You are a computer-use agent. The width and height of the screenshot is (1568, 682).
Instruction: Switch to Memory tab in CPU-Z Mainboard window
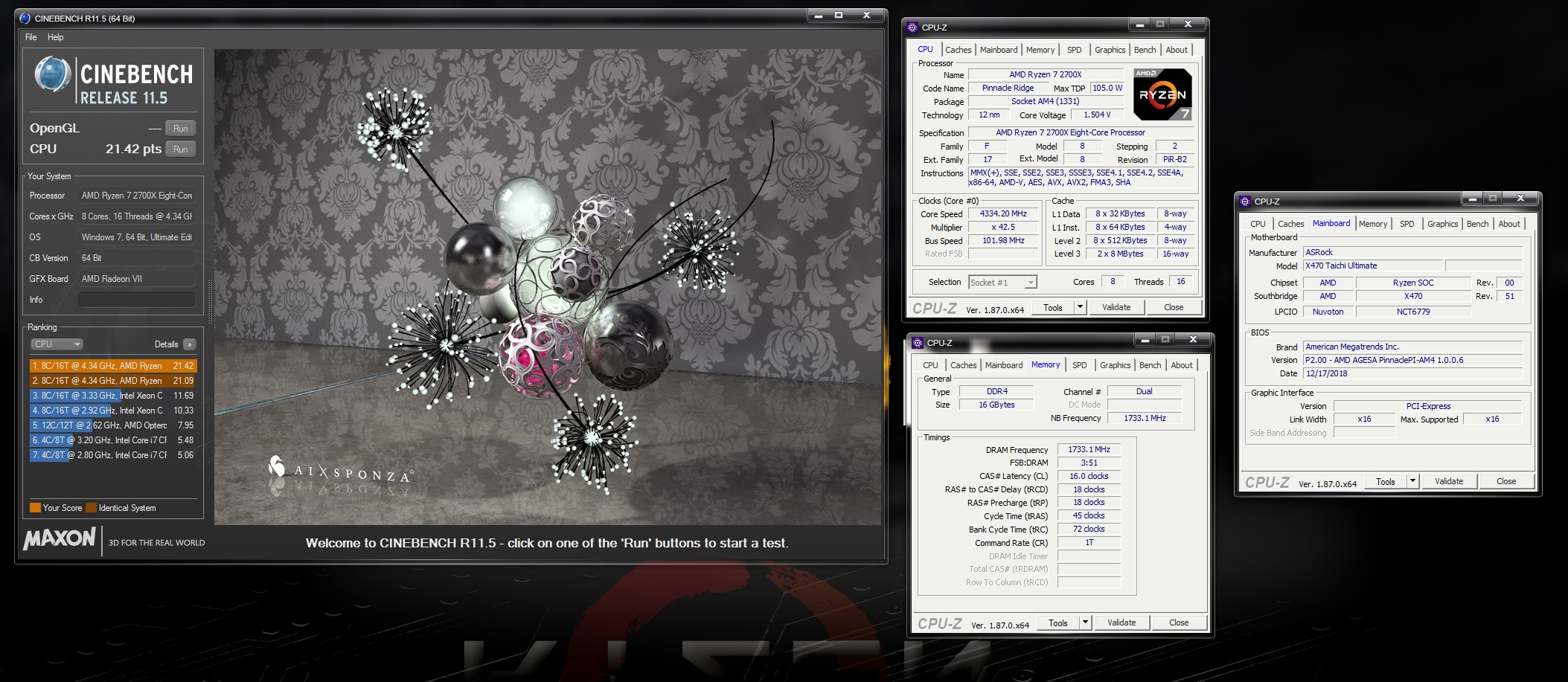1372,224
